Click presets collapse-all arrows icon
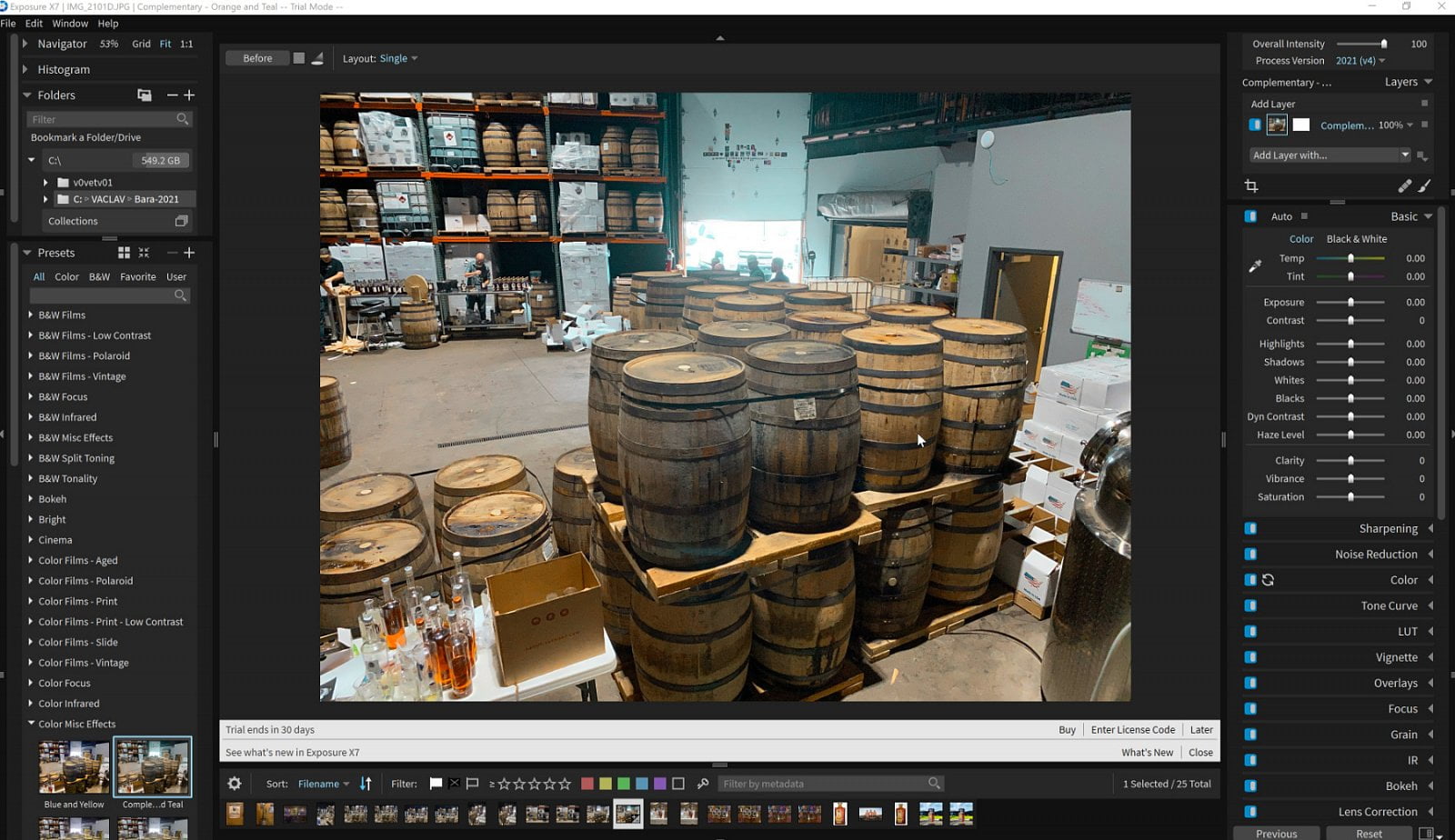Screen dimensions: 1455x840 [144, 253]
